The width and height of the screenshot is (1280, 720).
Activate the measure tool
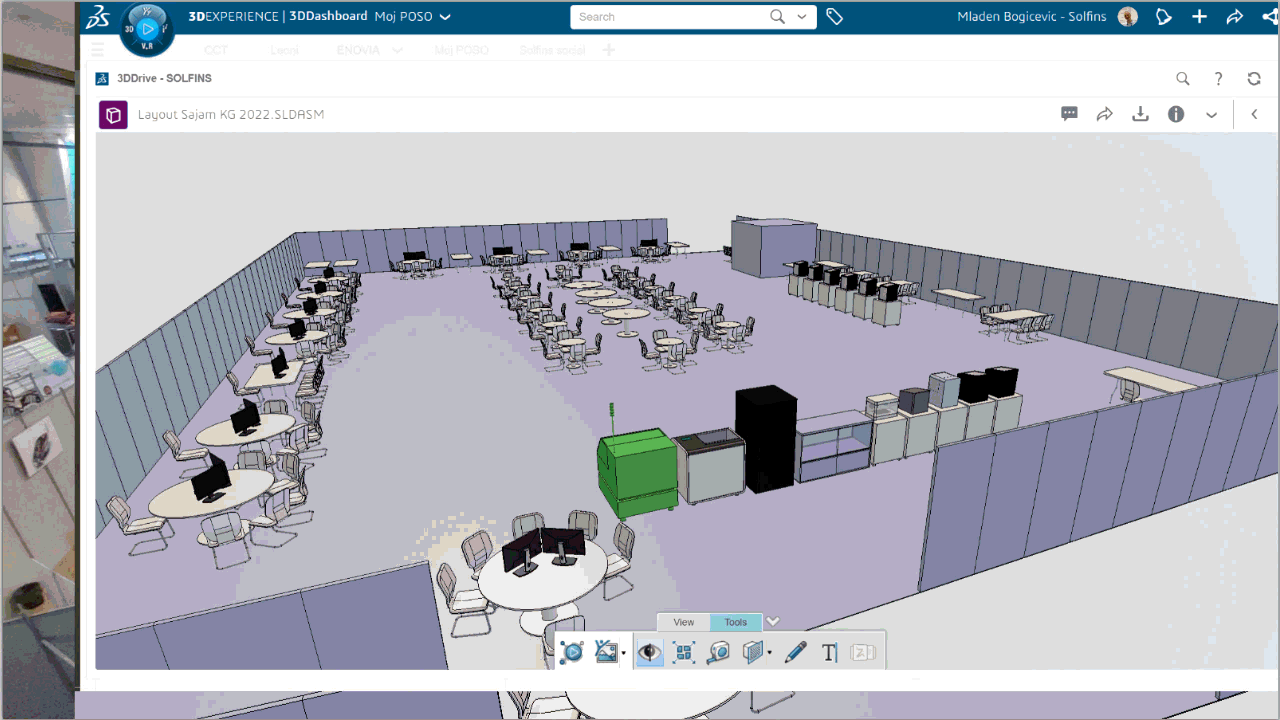click(x=718, y=652)
